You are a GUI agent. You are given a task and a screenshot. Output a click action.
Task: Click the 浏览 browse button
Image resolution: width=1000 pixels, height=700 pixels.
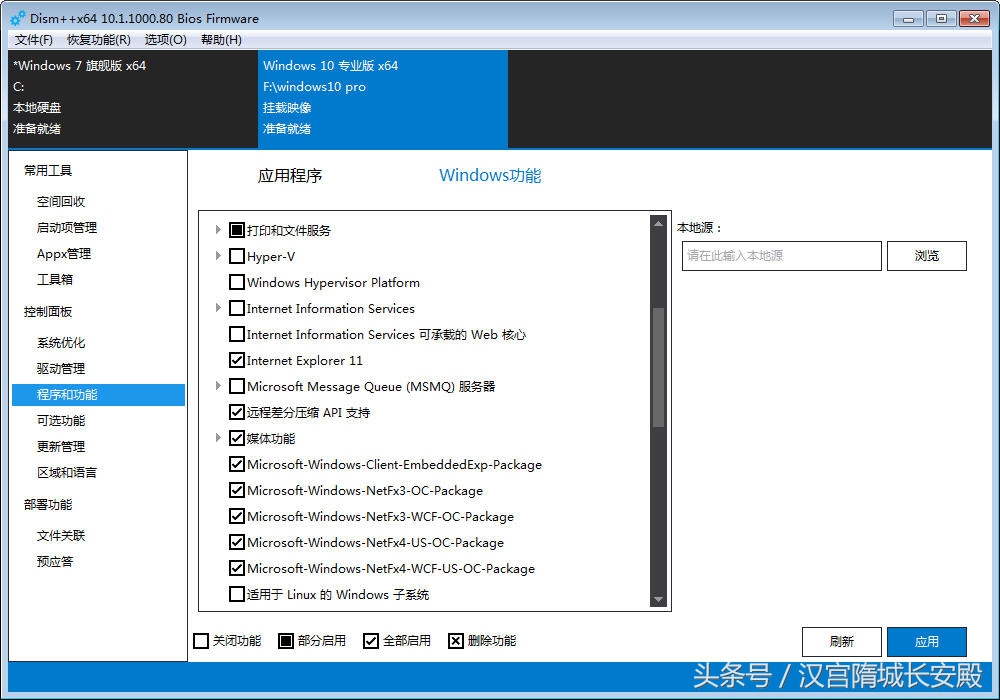click(x=926, y=256)
